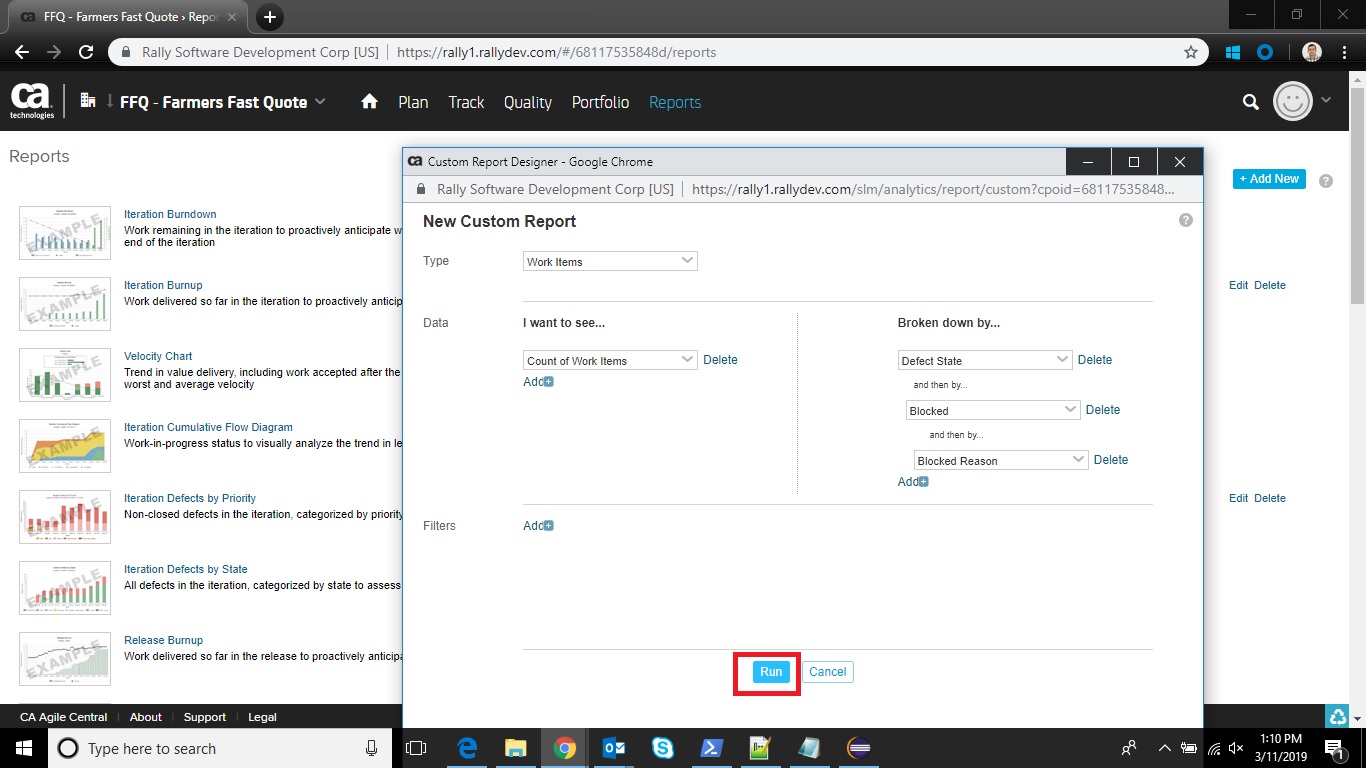Click Delete in Iteration Defects by Priority row
The image size is (1366, 768).
[1270, 498]
